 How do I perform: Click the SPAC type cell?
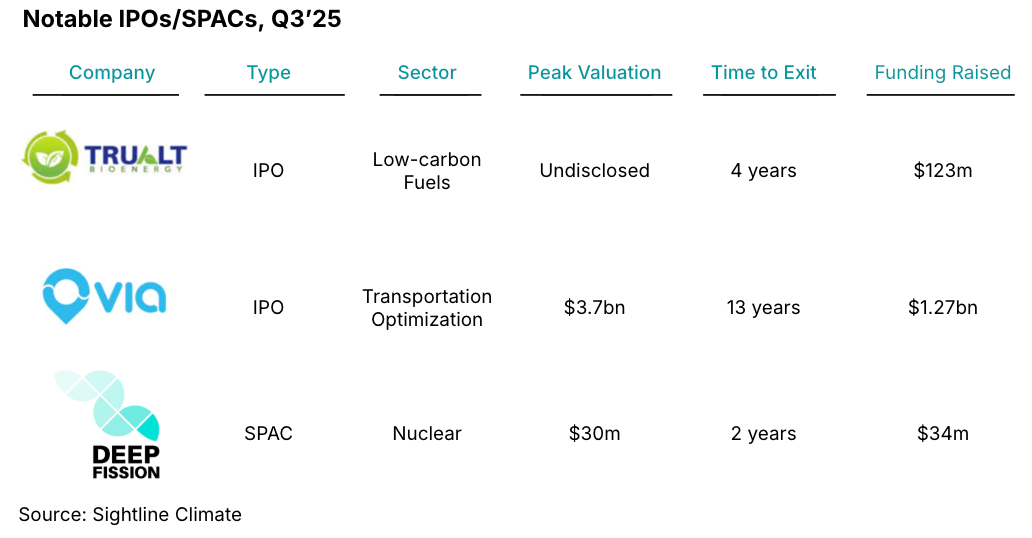pyautogui.click(x=268, y=434)
